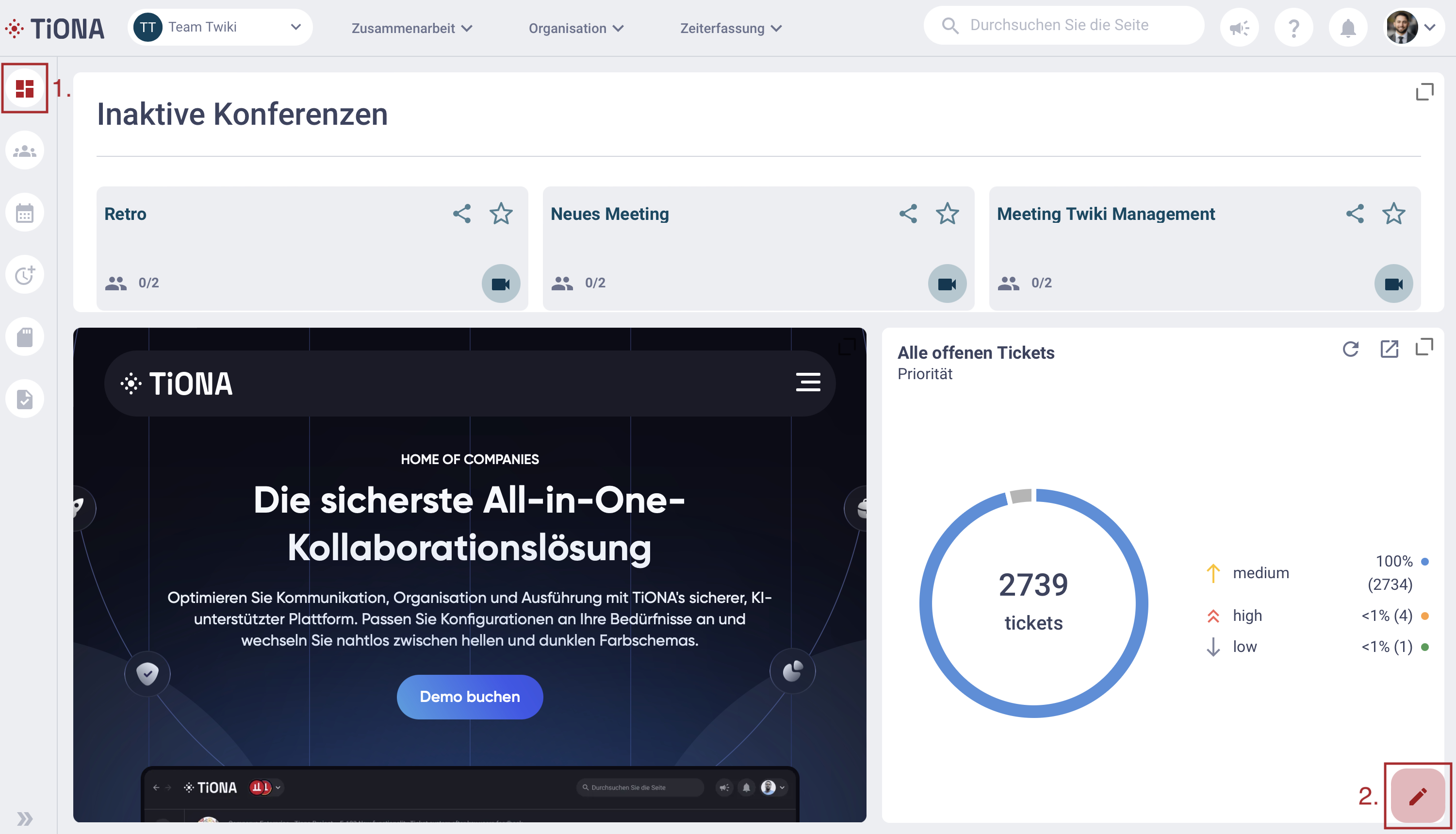This screenshot has width=1456, height=834.
Task: Open the calendar sidebar icon
Action: pos(25,213)
